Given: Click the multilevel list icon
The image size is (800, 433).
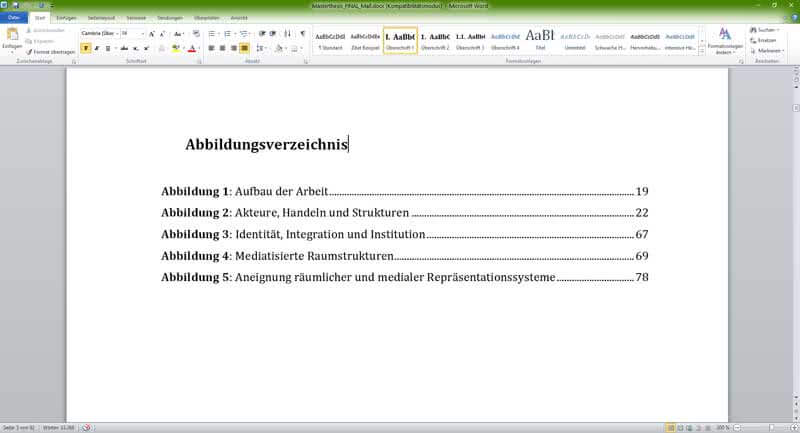Looking at the screenshot, I should coord(243,34).
